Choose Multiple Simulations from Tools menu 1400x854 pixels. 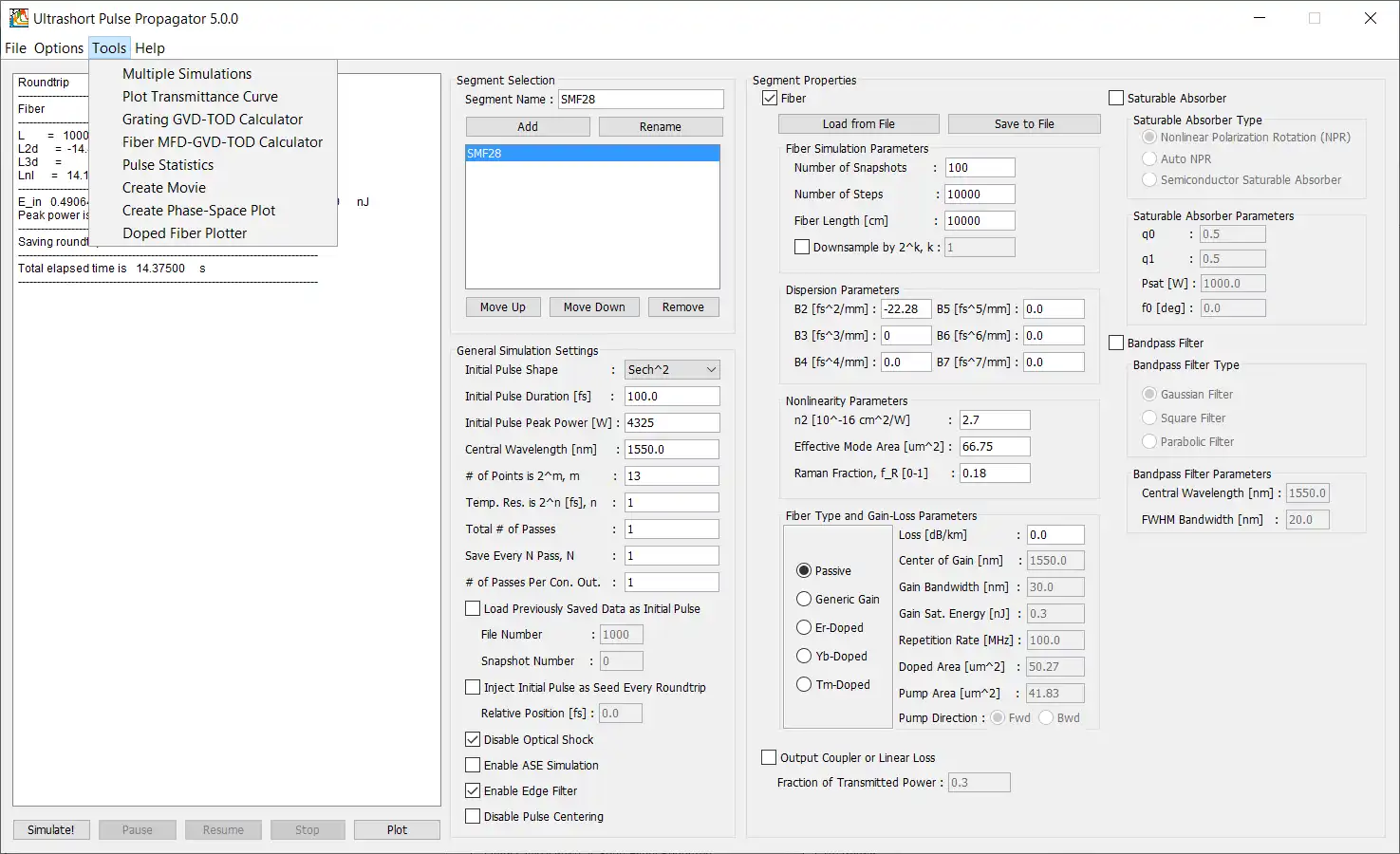pos(213,74)
